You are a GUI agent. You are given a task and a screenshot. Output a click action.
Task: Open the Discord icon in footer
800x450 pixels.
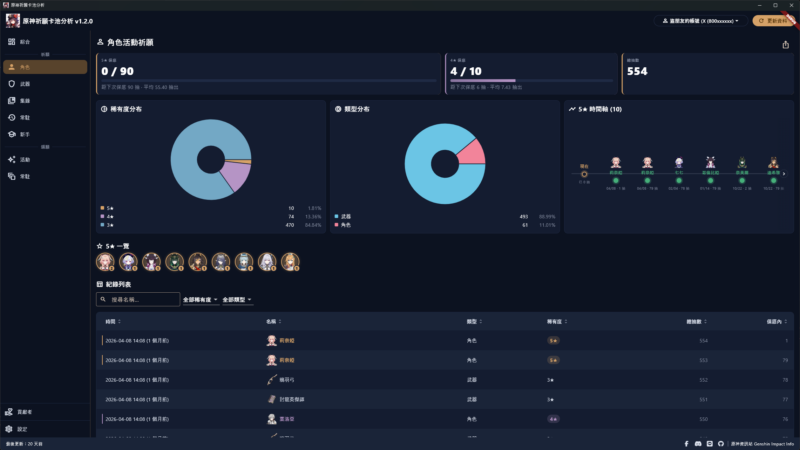coord(698,444)
